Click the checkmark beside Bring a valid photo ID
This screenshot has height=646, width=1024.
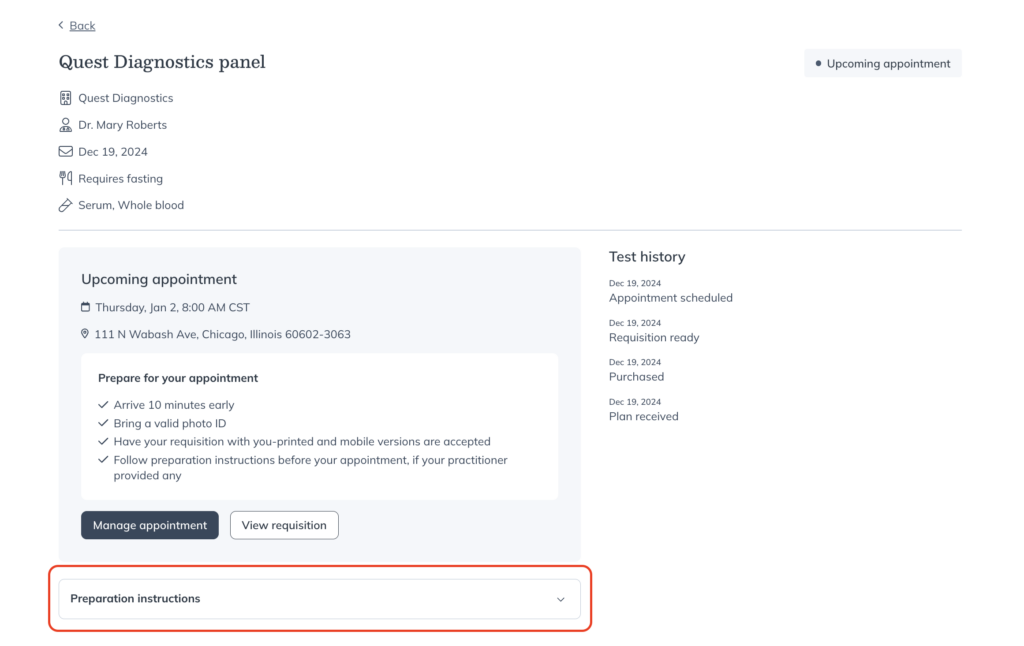point(103,423)
